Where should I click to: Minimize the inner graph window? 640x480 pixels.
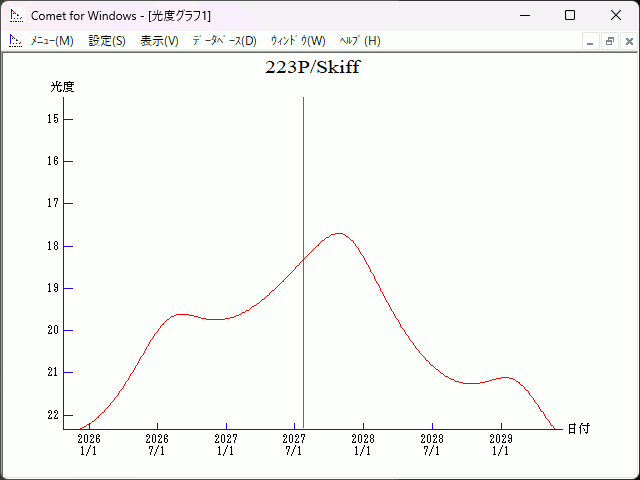pyautogui.click(x=591, y=41)
